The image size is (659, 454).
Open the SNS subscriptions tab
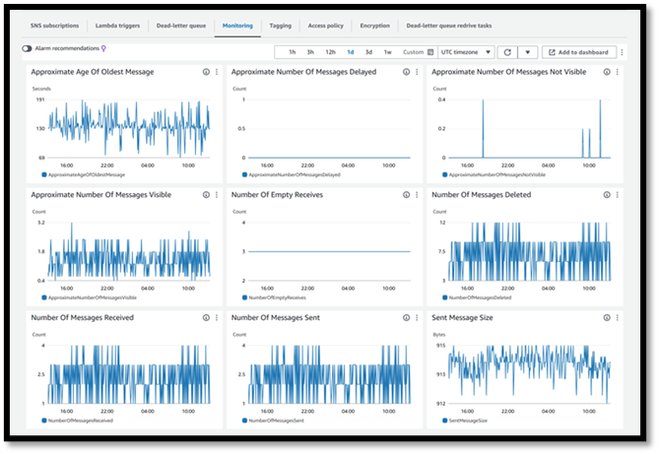(55, 26)
